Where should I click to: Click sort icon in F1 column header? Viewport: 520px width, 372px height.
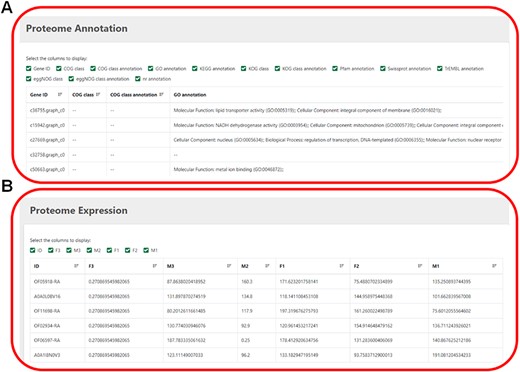(x=341, y=266)
